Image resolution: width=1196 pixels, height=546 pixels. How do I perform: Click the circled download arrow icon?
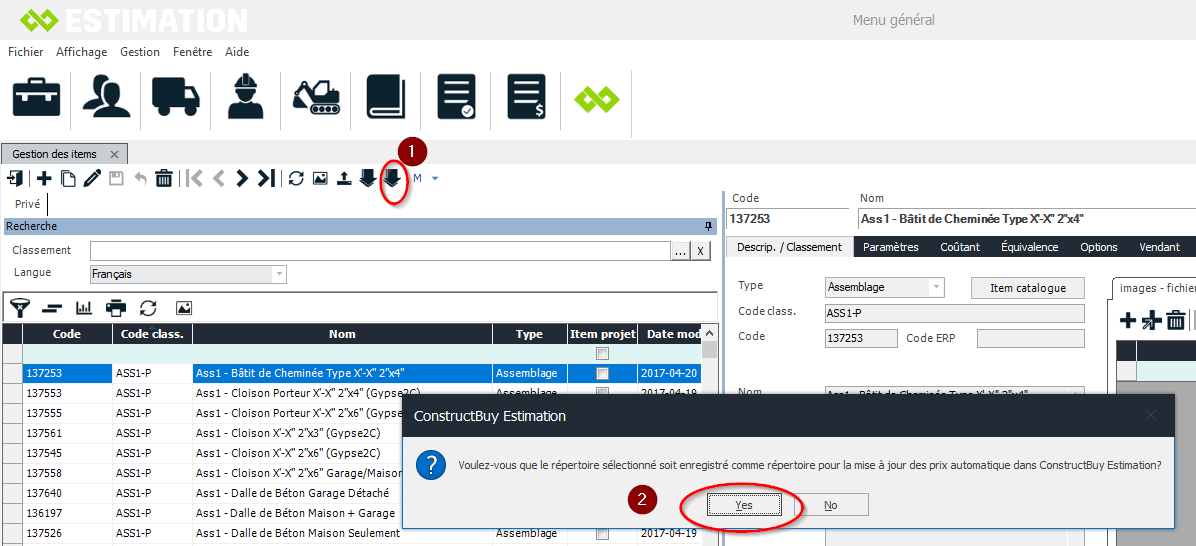coord(393,178)
